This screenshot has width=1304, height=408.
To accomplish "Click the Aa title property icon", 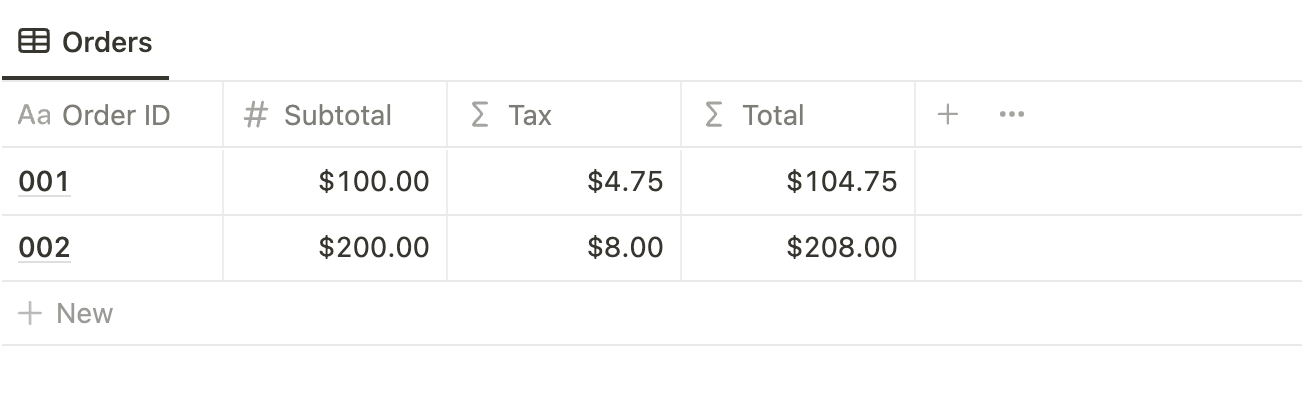I will 34,115.
